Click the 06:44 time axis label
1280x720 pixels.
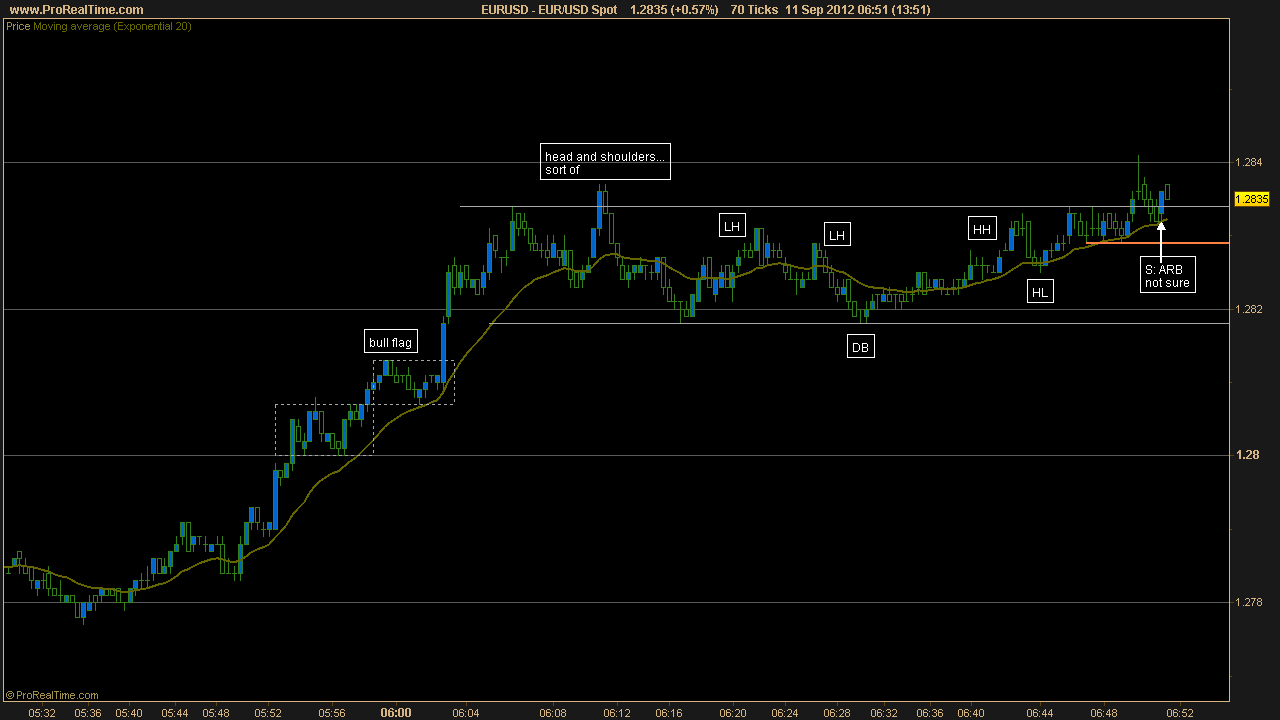pyautogui.click(x=1040, y=713)
